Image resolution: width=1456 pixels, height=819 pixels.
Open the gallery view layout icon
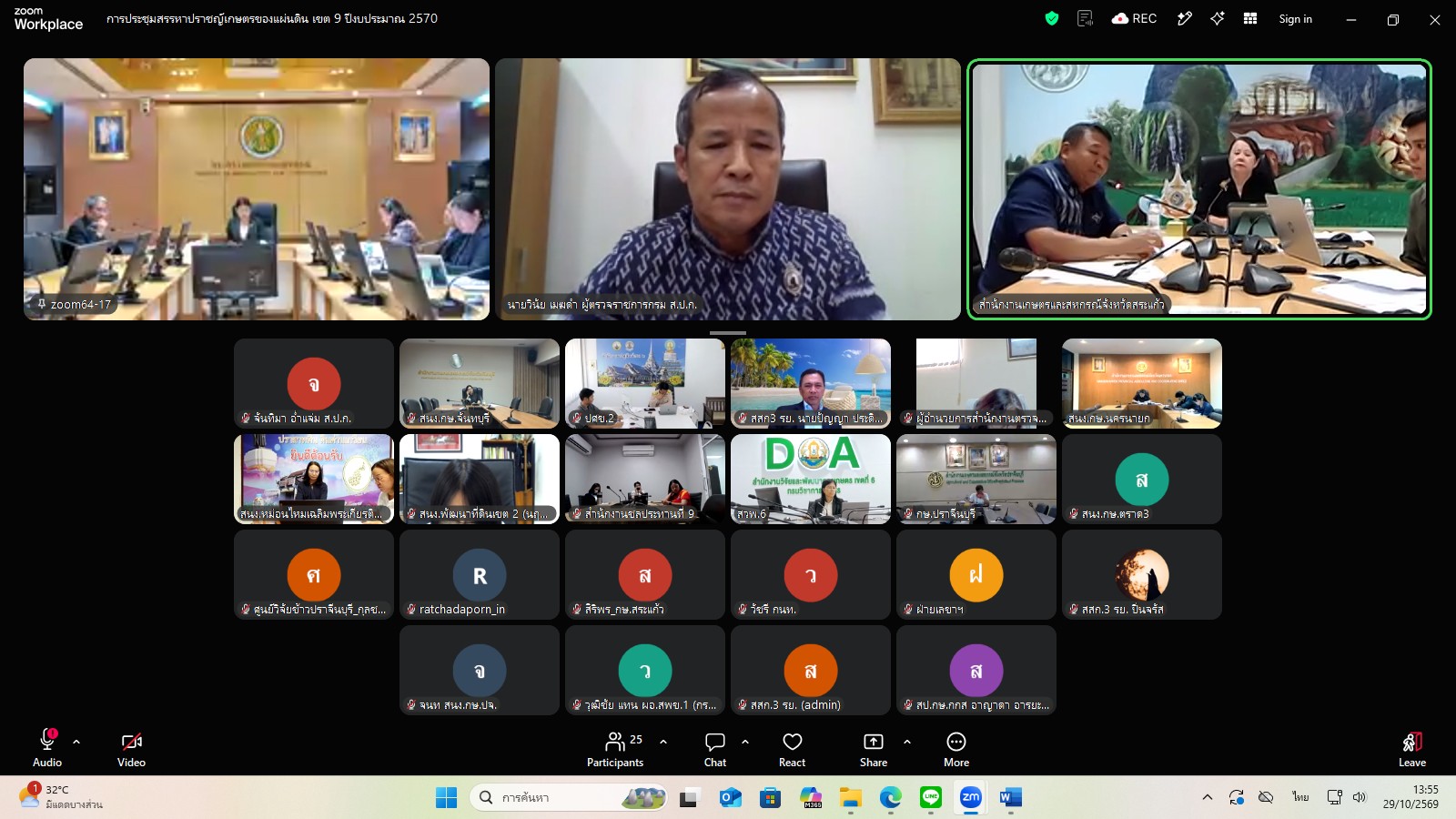1250,18
